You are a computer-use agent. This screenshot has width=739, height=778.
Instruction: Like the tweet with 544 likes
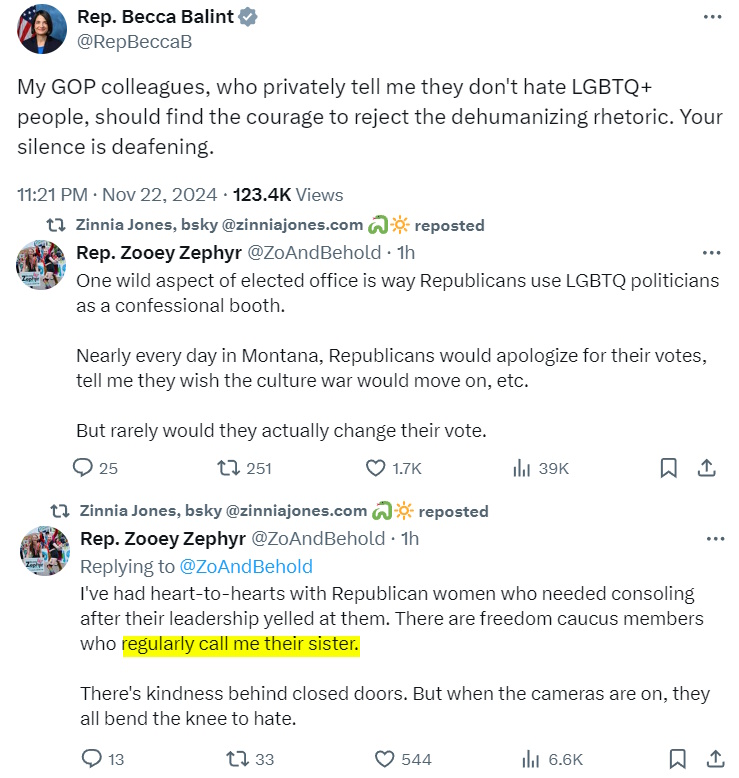(383, 759)
